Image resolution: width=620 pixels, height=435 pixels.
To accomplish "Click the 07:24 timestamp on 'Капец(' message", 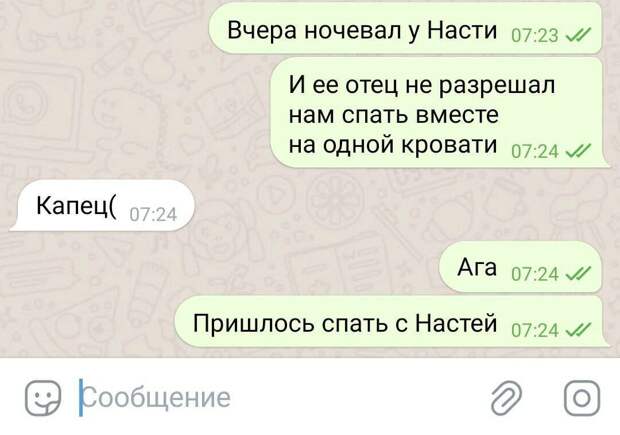I will (x=153, y=215).
